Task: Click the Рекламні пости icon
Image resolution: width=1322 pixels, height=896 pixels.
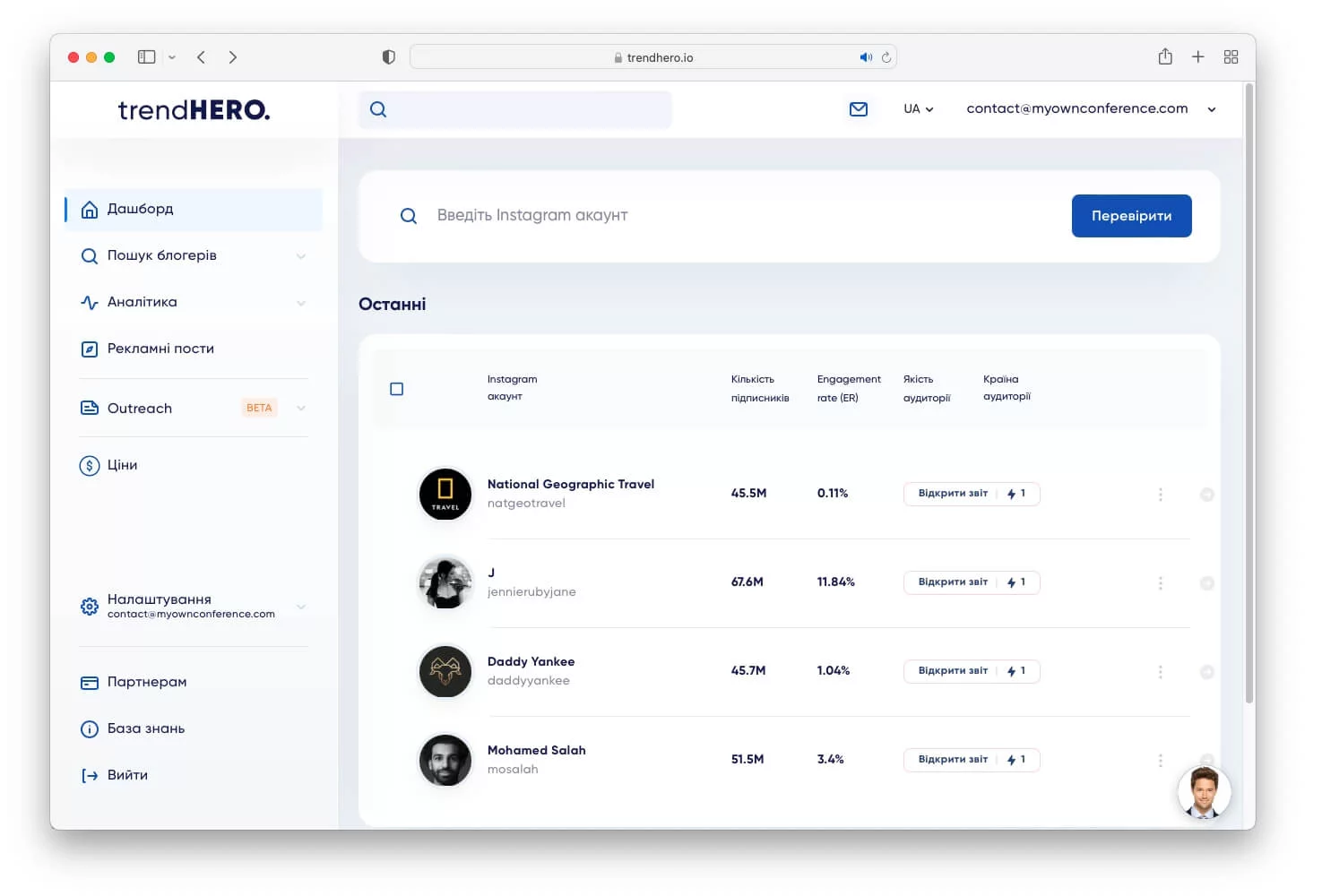Action: point(90,349)
